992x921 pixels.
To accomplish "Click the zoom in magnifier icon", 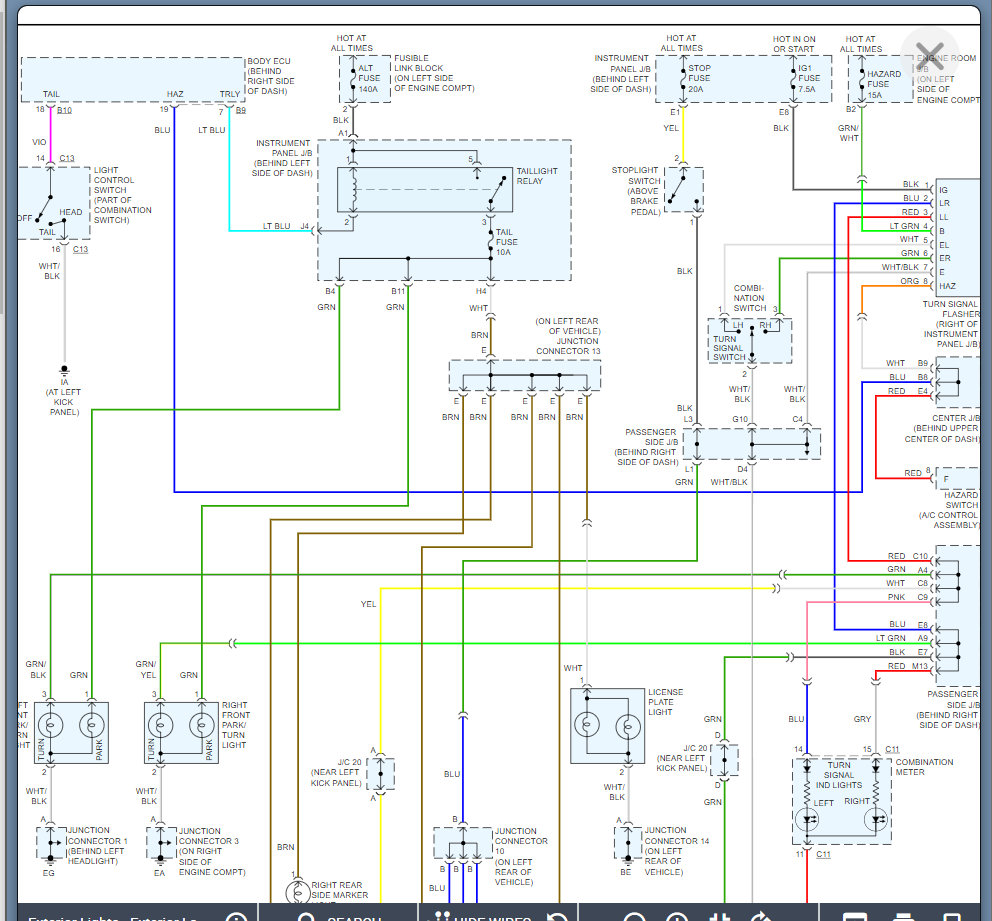I will 677,917.
